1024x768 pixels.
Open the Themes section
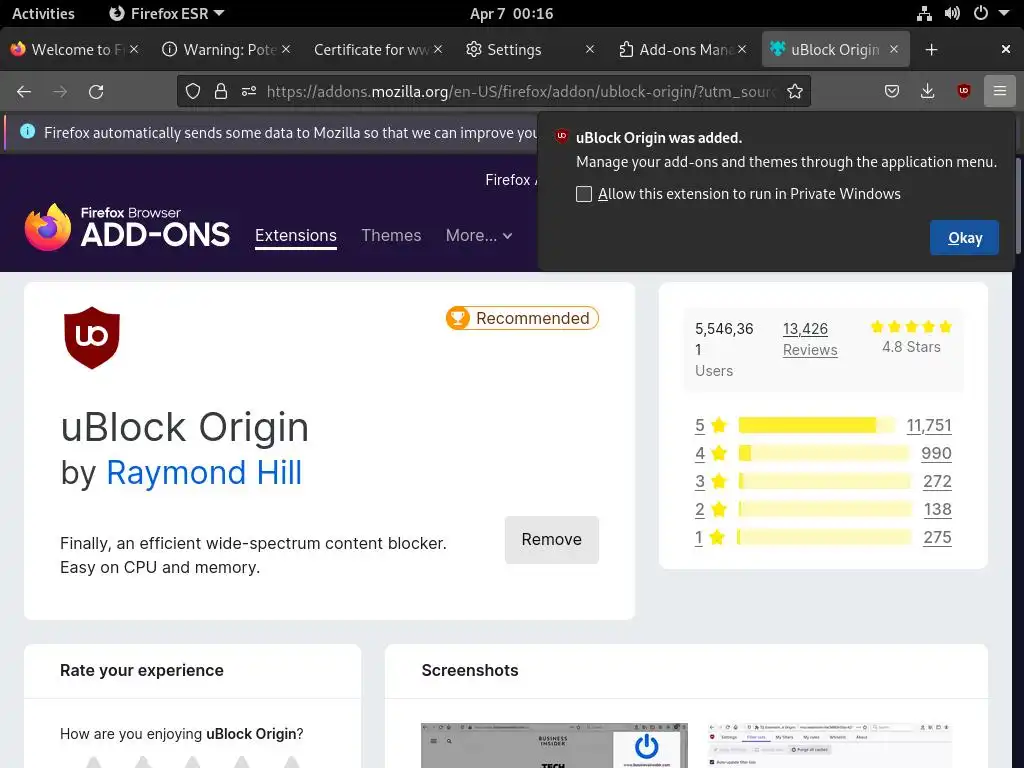(391, 235)
